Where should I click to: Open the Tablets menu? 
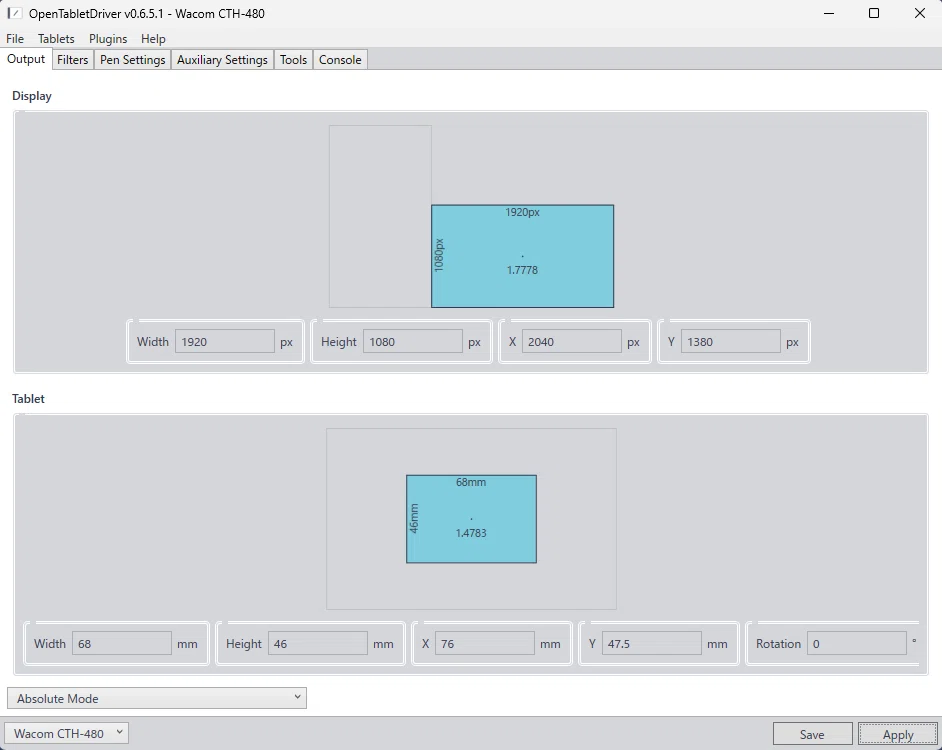point(56,38)
